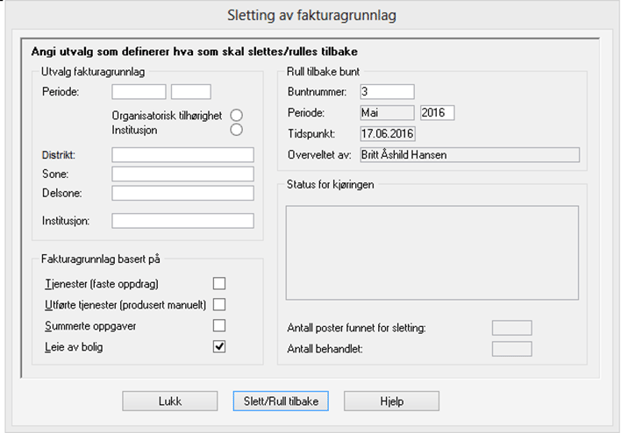621x433 pixels.
Task: Click the first Periode field under Utvalg fakturagrunnlag
Action: tap(139, 93)
